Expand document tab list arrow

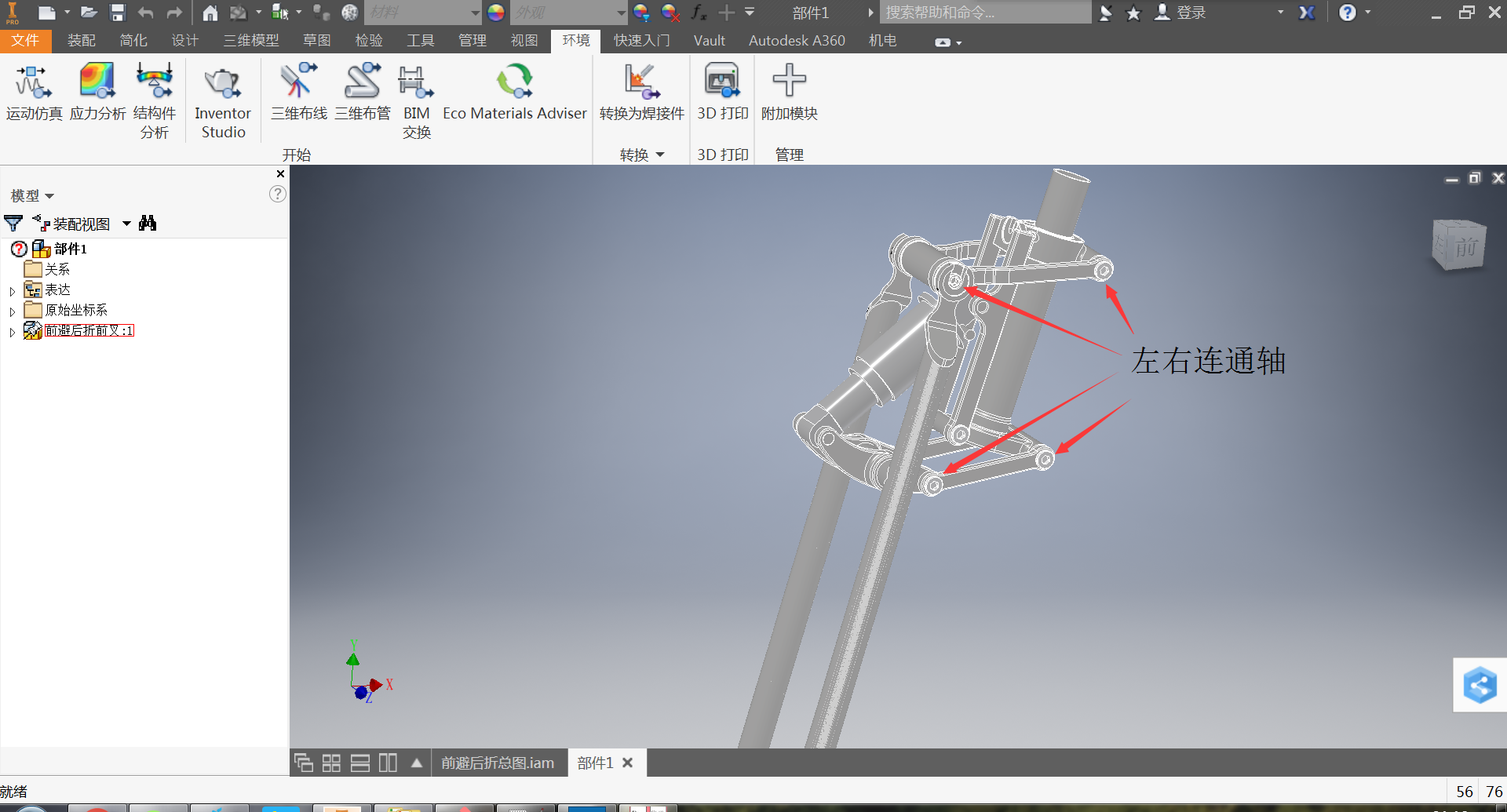(417, 763)
